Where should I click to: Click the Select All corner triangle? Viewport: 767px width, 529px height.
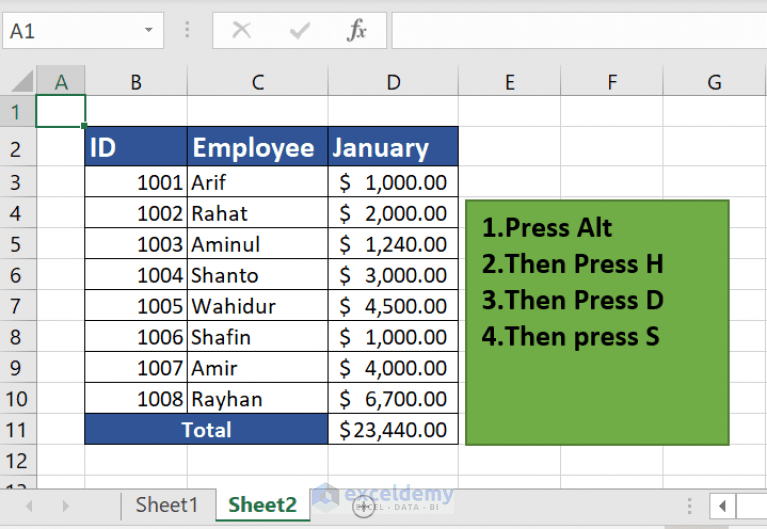(x=22, y=81)
